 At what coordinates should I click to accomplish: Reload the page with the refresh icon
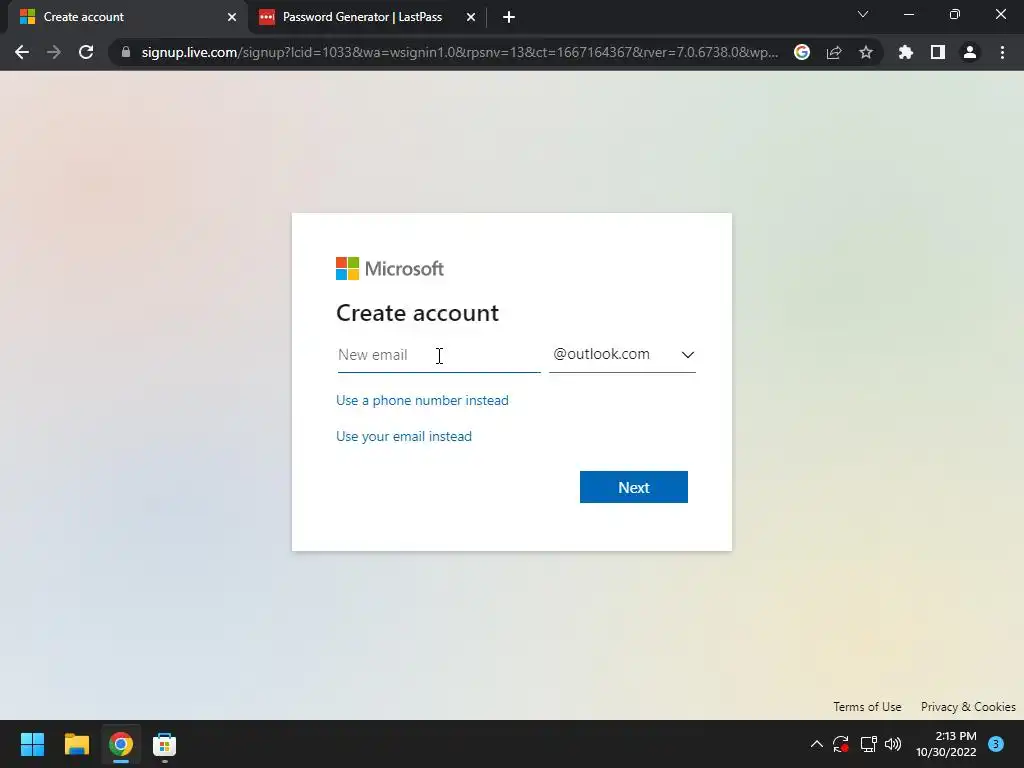click(x=86, y=52)
